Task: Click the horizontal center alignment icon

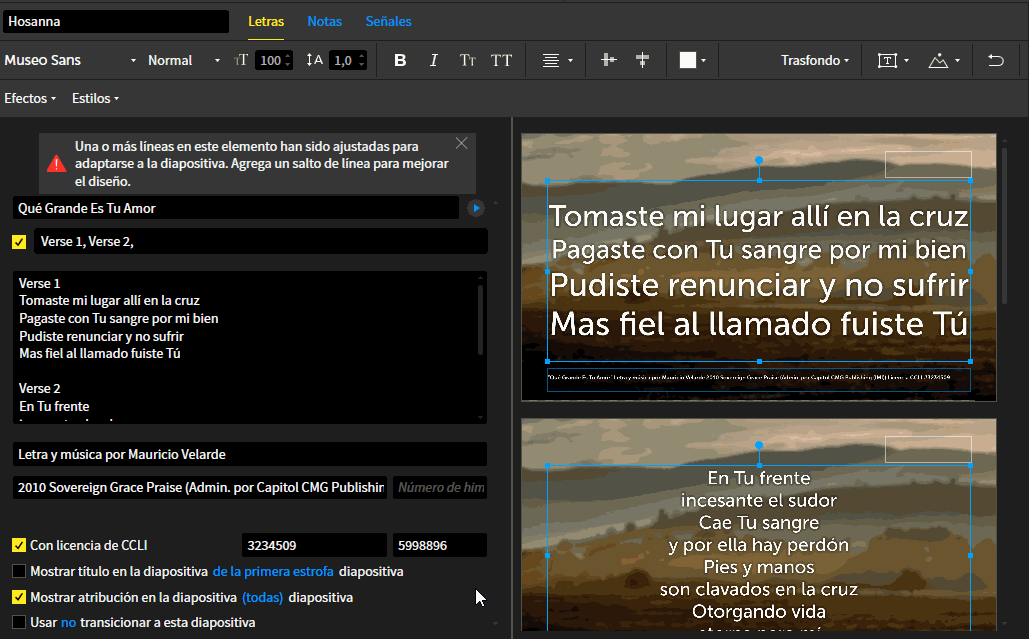Action: [x=608, y=60]
